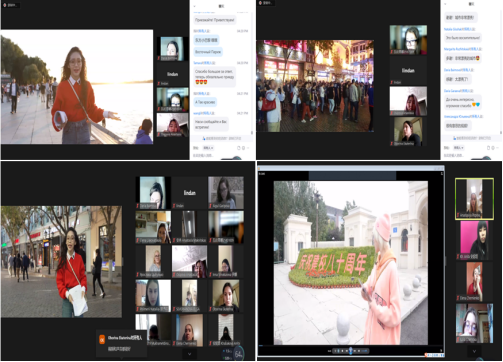Click the muted microphone icon on lindan tile top-left
This screenshot has width=503, height=362.
point(159,83)
